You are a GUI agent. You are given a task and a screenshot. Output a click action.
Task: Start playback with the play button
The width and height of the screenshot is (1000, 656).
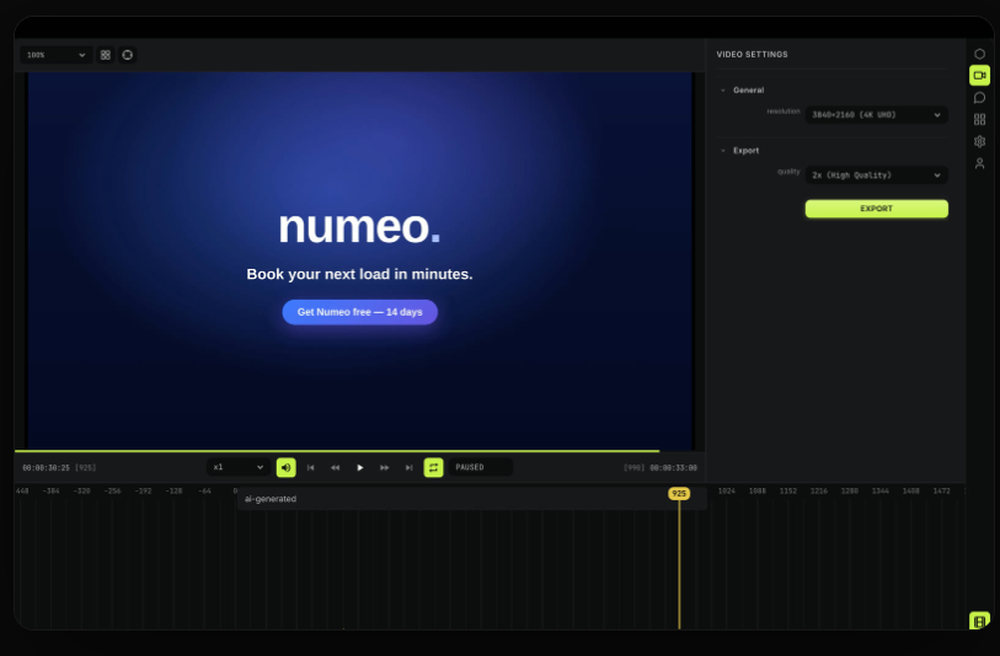(360, 467)
